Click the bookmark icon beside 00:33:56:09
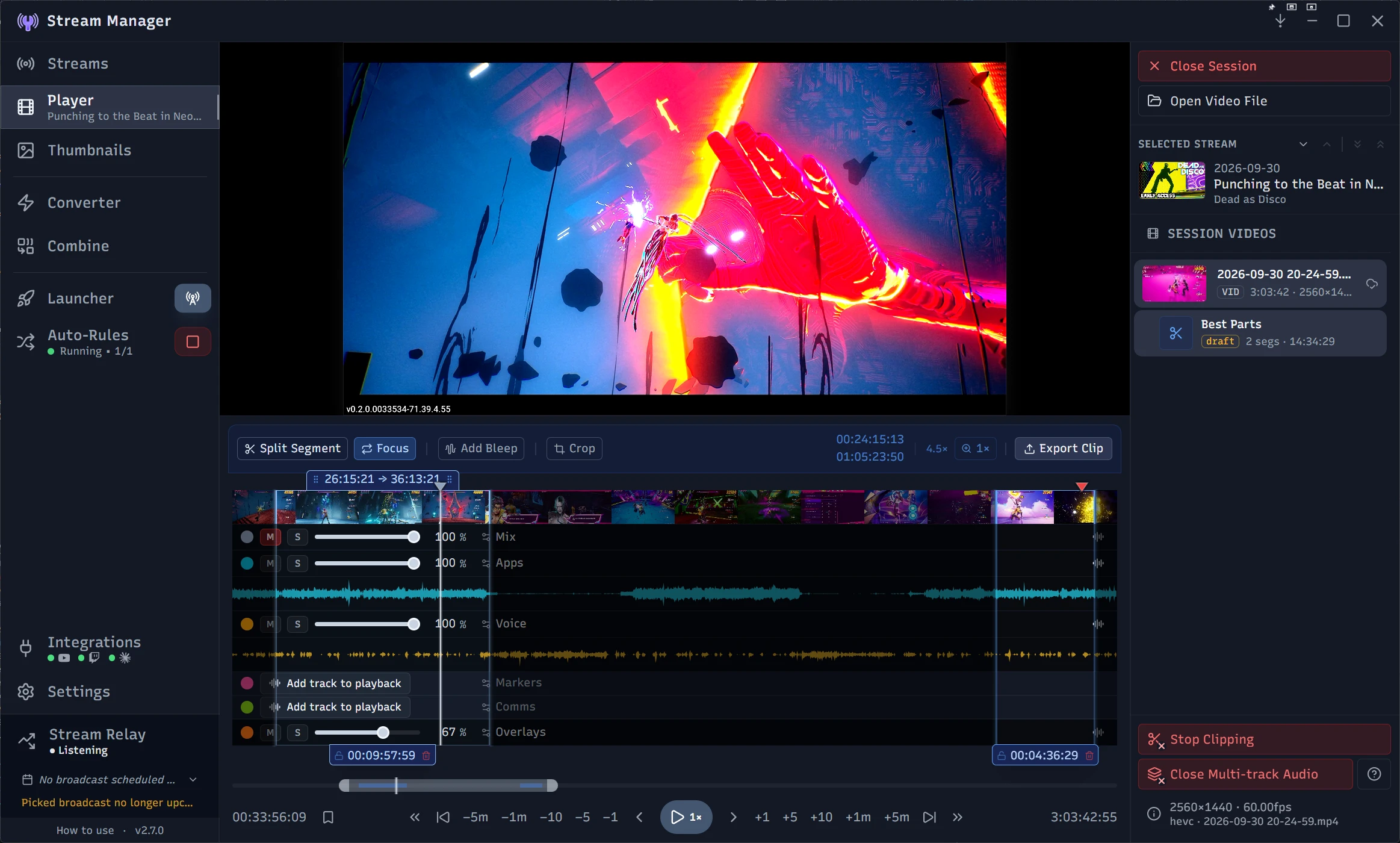 coord(328,817)
